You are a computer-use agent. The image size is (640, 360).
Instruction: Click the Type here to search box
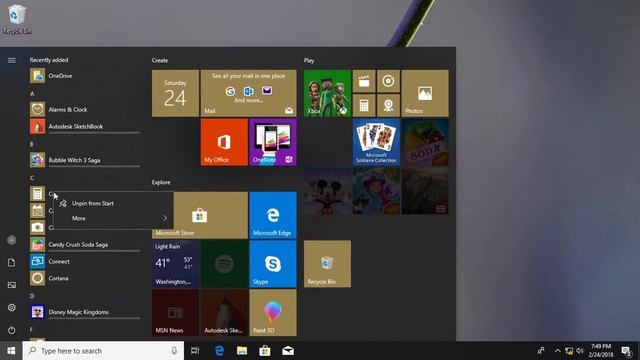click(103, 351)
